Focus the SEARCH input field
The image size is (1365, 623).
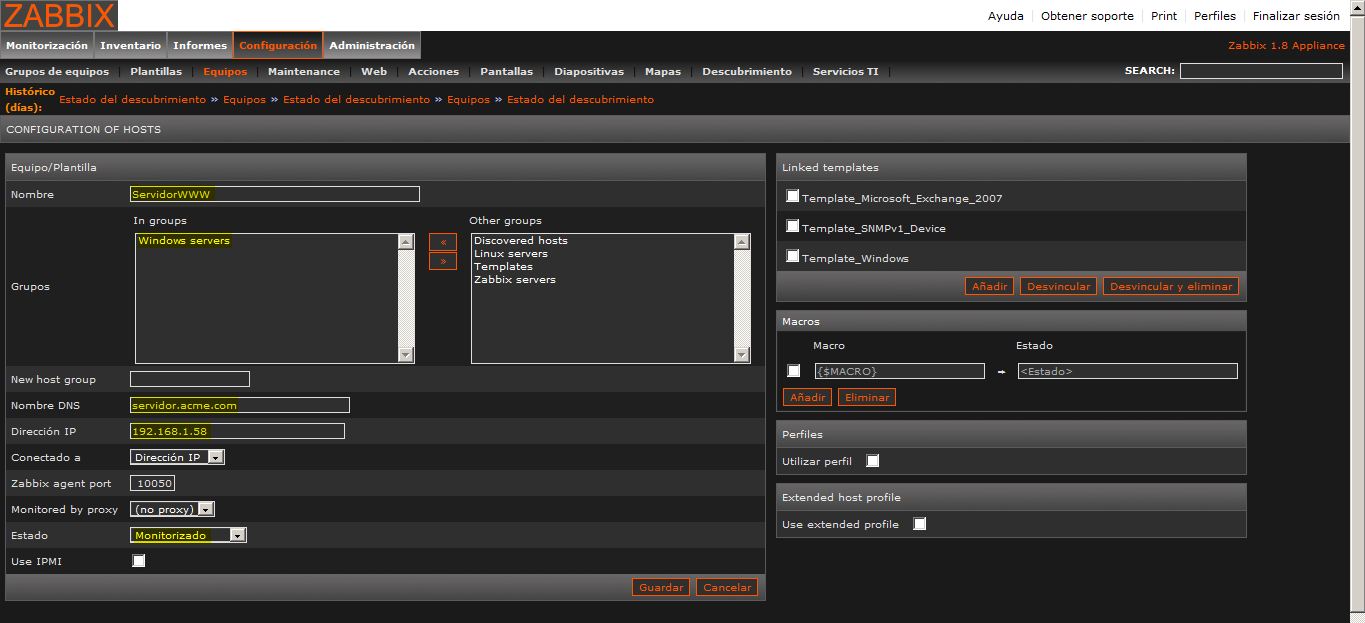(1260, 71)
